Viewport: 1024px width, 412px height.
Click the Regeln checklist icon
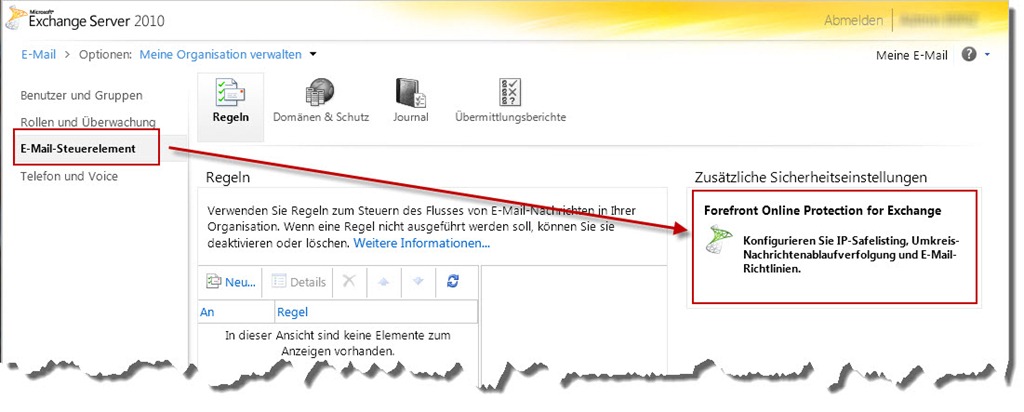coord(231,91)
